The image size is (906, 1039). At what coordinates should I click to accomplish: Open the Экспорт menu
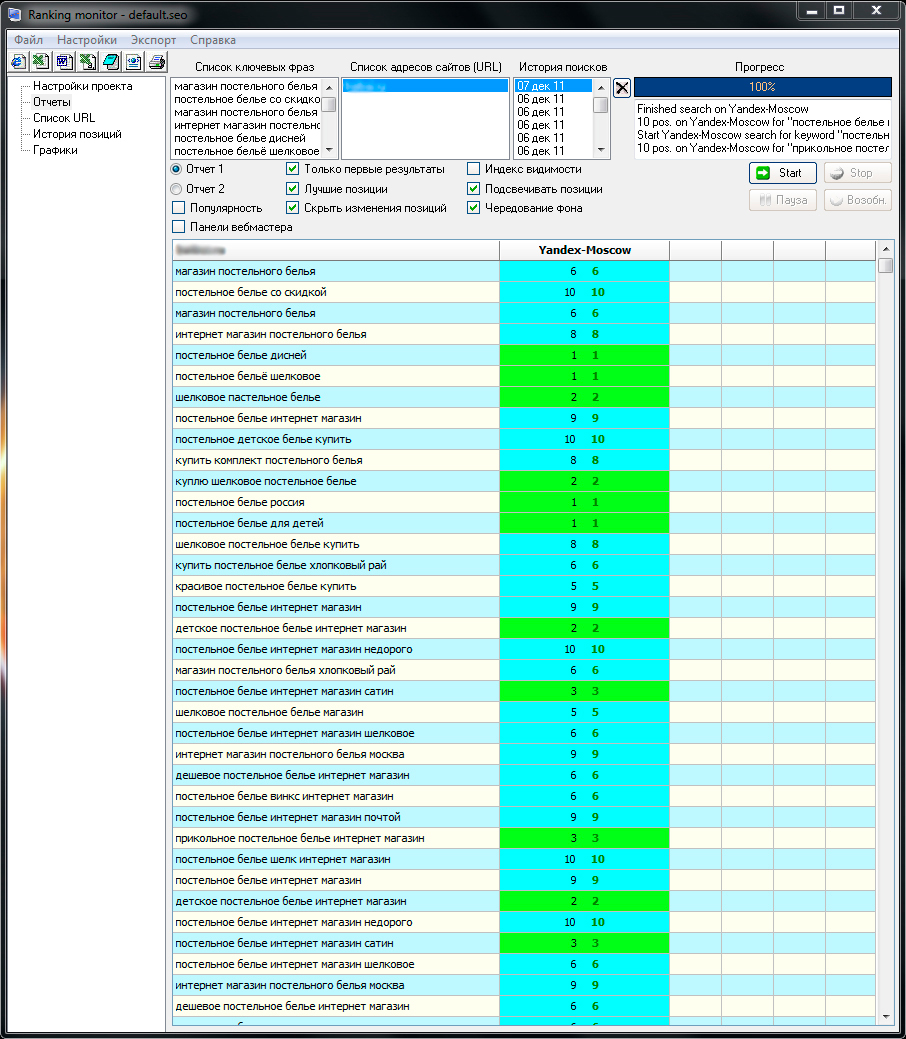153,40
